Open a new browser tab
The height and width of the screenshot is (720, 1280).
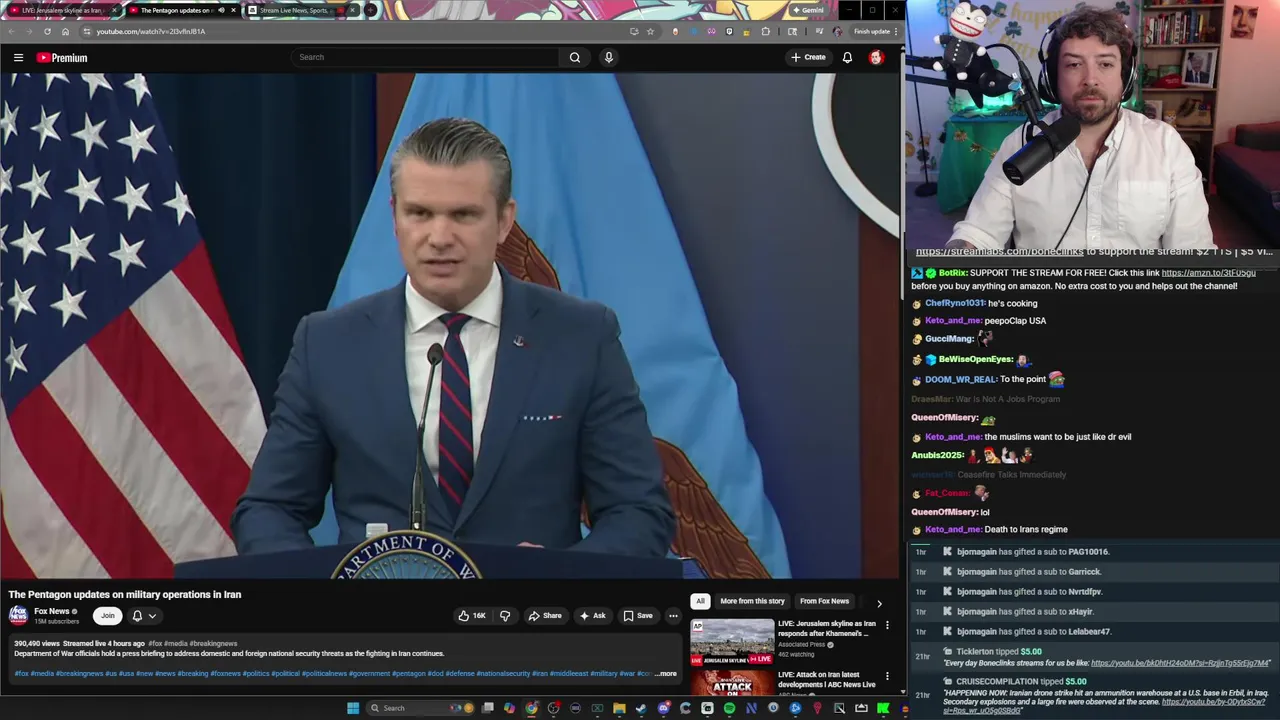370,10
